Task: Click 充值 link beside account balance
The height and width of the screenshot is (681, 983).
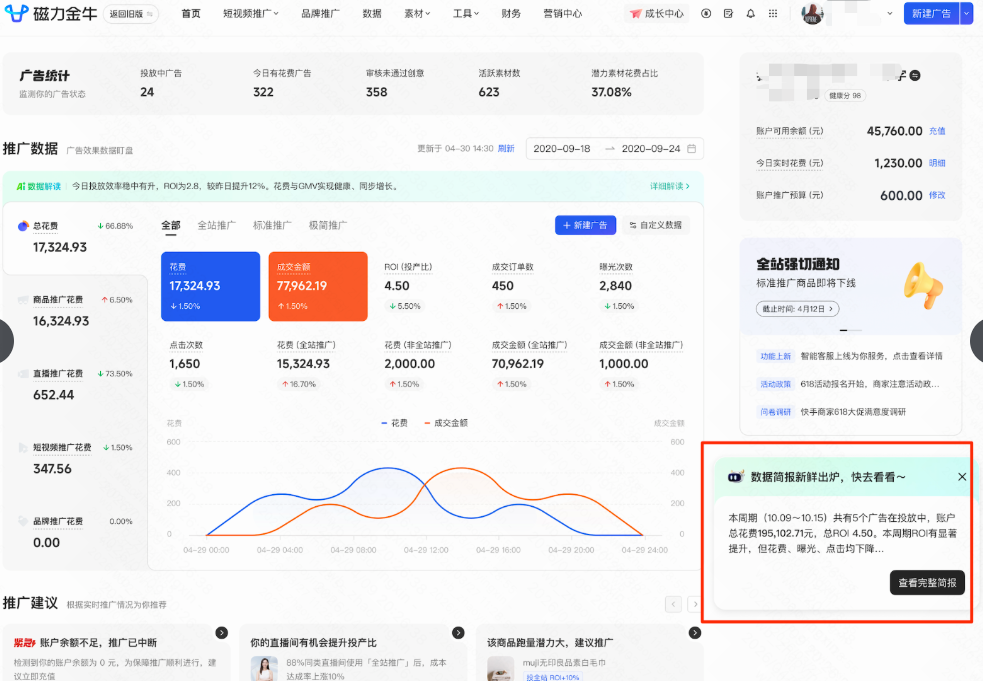Action: click(x=937, y=131)
